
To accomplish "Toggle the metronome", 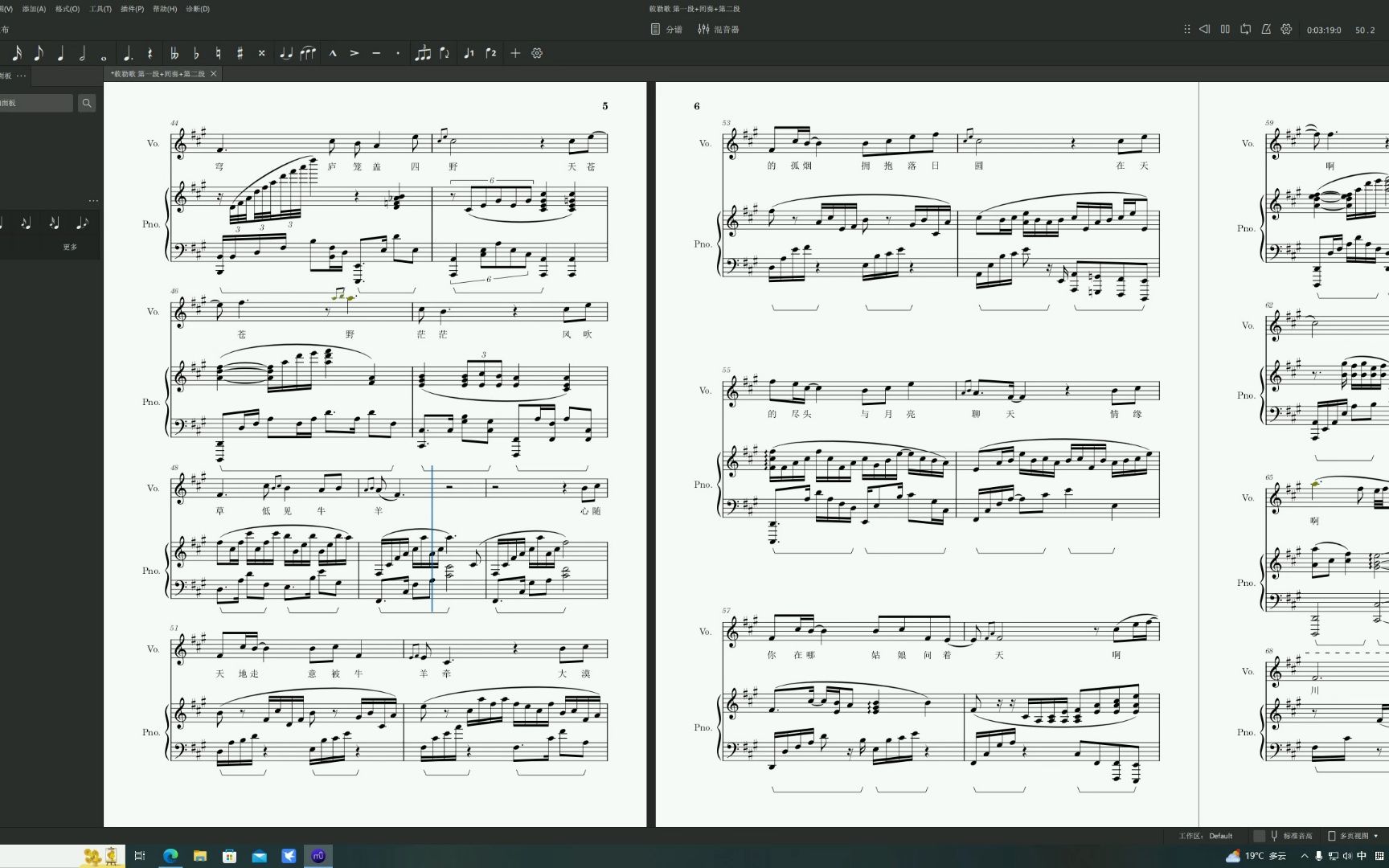I will pyautogui.click(x=1266, y=29).
